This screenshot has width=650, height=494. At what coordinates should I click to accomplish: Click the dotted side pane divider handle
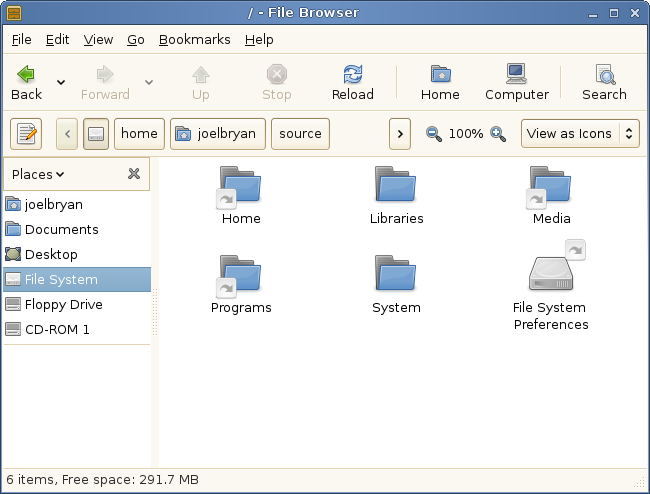coord(155,312)
